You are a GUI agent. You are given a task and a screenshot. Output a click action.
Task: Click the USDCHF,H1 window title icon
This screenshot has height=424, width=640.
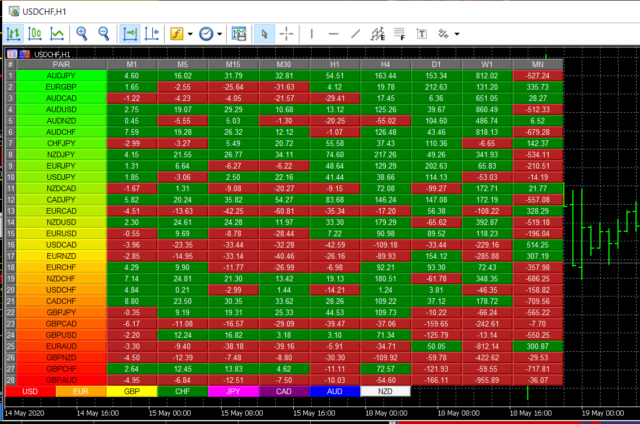point(14,11)
